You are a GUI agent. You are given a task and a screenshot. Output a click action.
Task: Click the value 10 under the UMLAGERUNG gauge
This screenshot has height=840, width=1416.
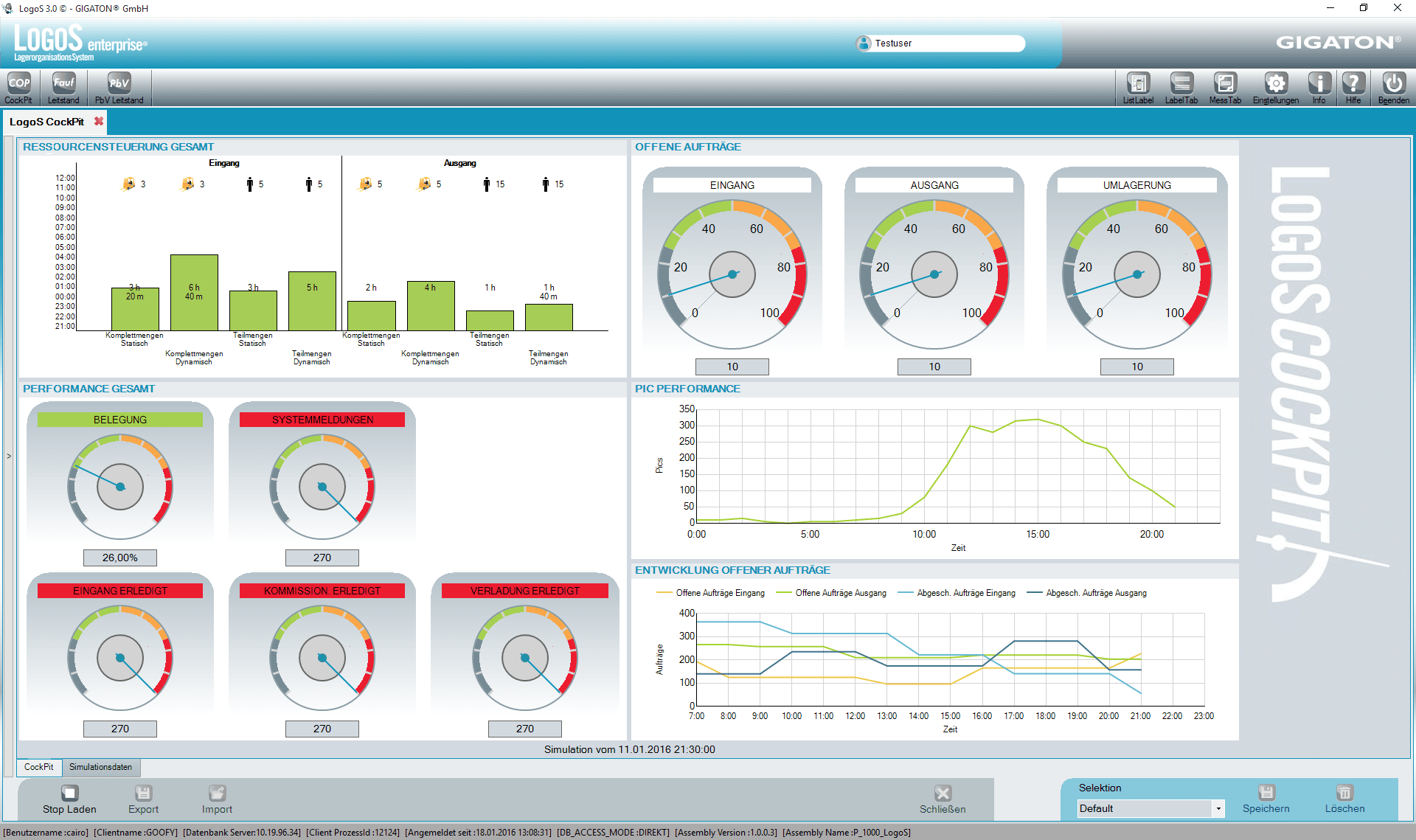point(1137,367)
